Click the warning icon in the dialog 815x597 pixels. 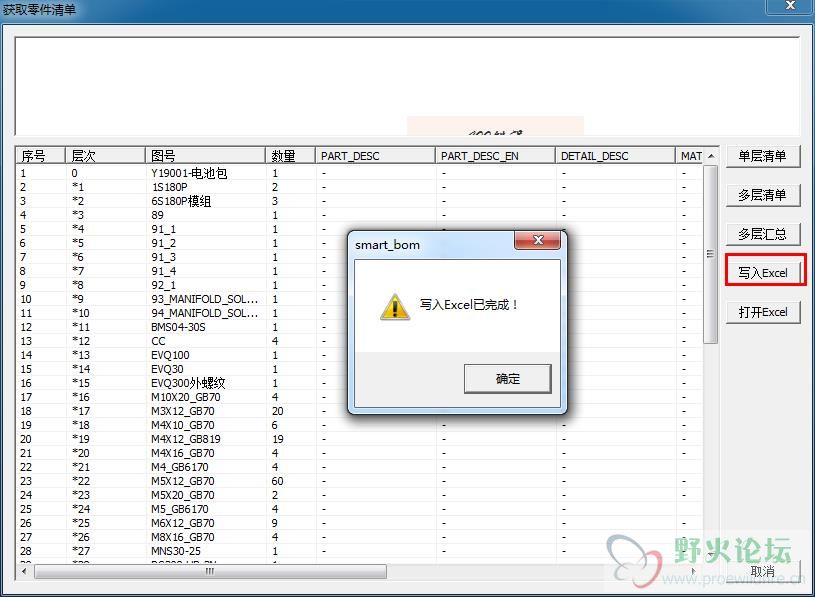[395, 307]
